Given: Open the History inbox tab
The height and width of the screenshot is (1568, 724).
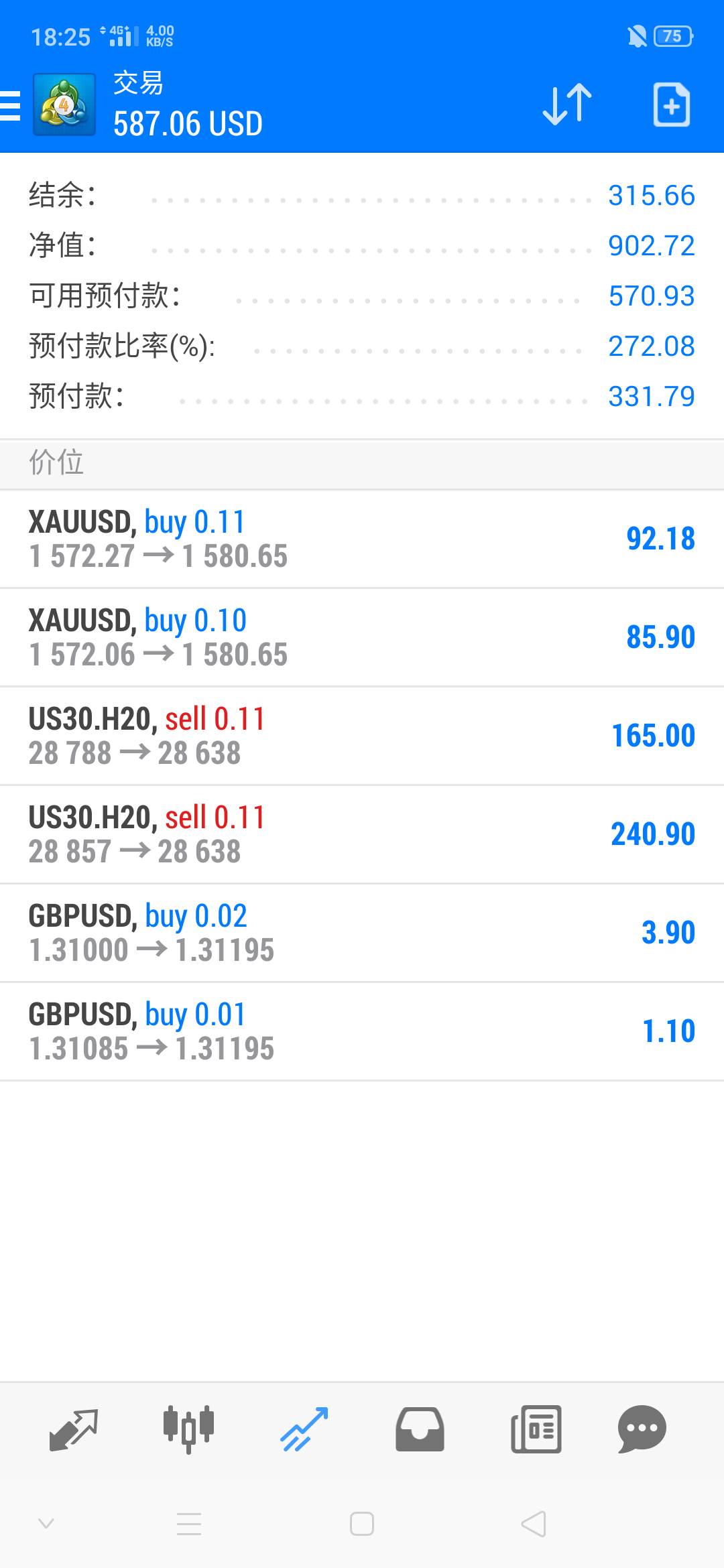Looking at the screenshot, I should tap(420, 1429).
